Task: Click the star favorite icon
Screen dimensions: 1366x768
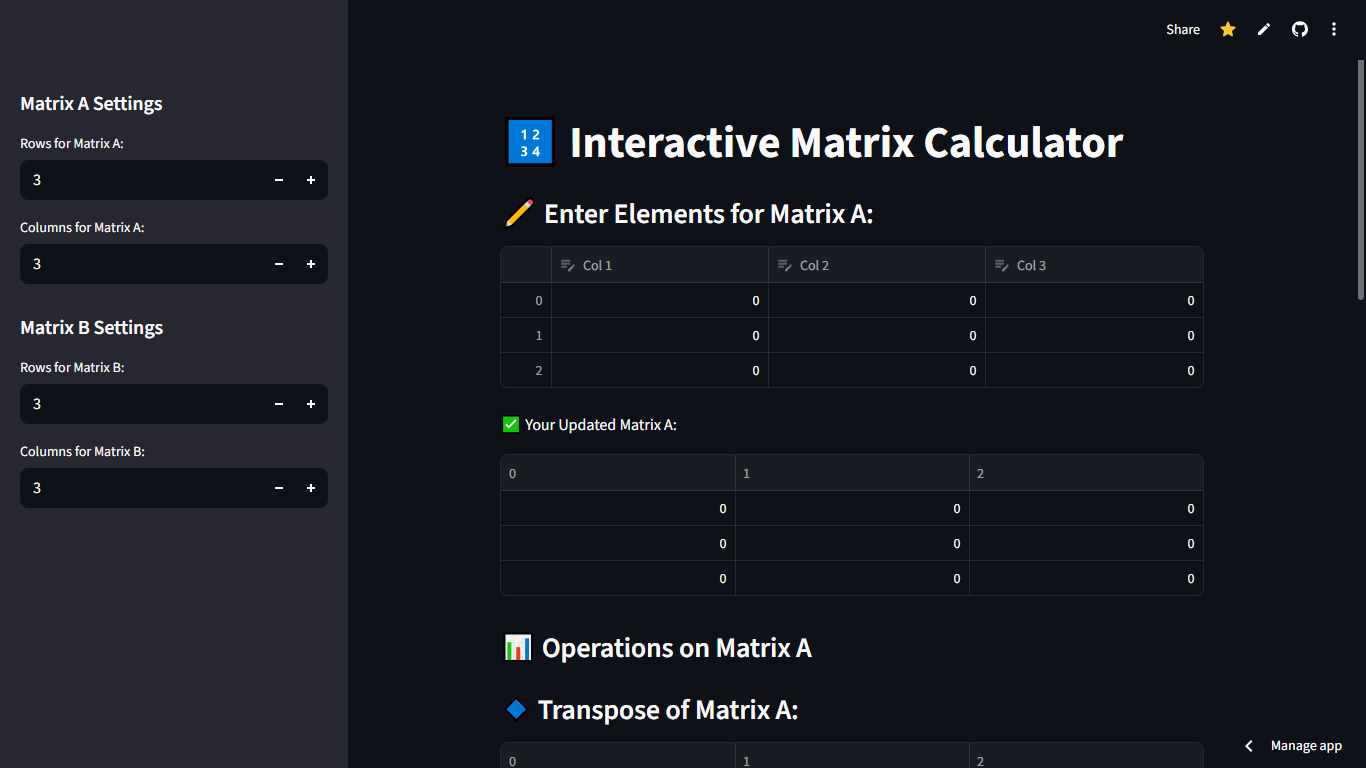Action: pyautogui.click(x=1228, y=30)
